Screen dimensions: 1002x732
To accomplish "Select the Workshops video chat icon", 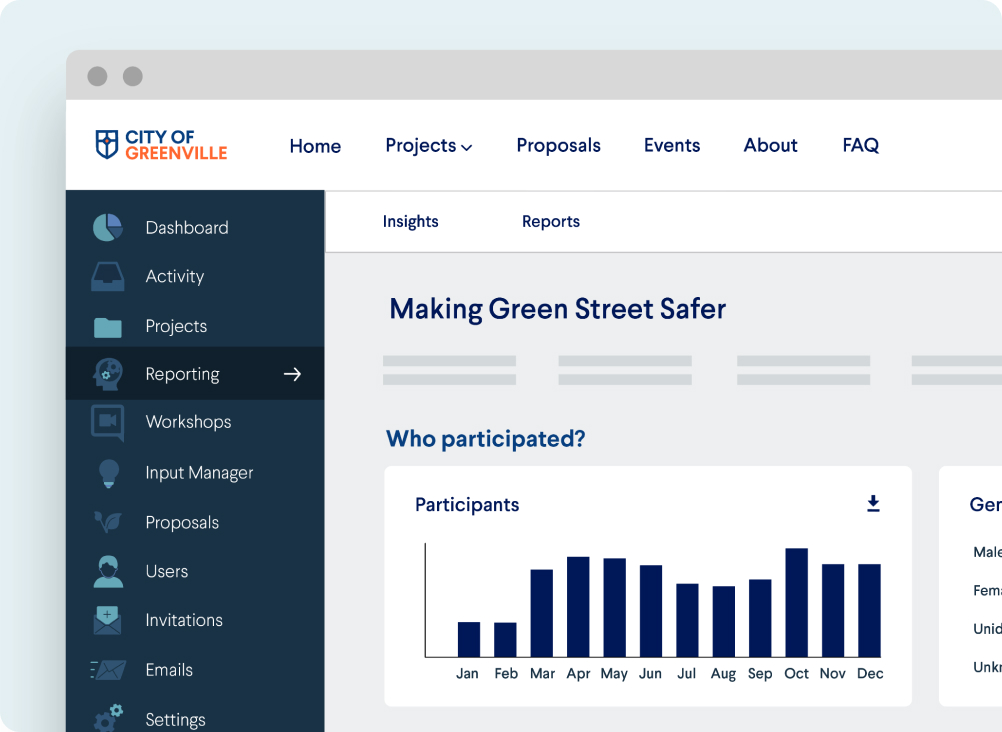I will pyautogui.click(x=107, y=422).
